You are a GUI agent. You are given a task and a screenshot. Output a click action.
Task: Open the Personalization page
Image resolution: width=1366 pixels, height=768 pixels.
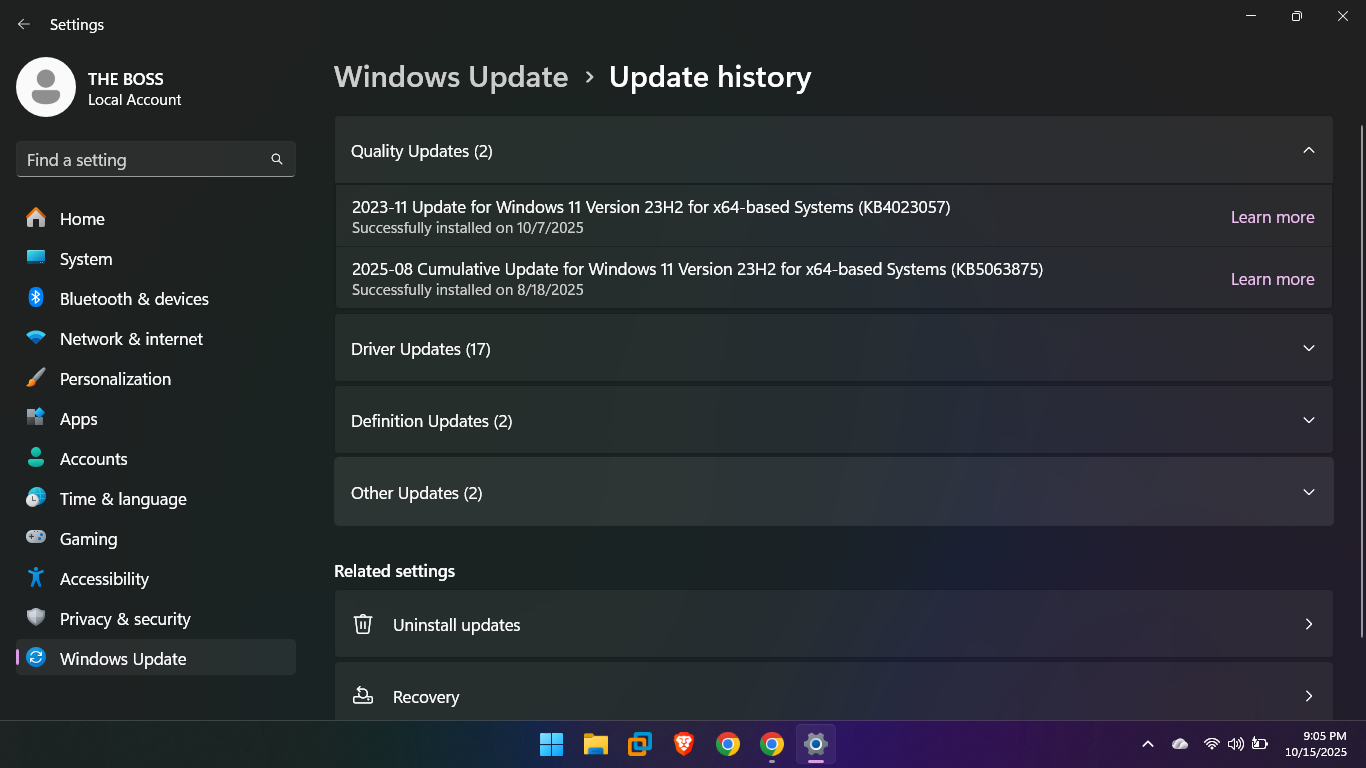115,379
